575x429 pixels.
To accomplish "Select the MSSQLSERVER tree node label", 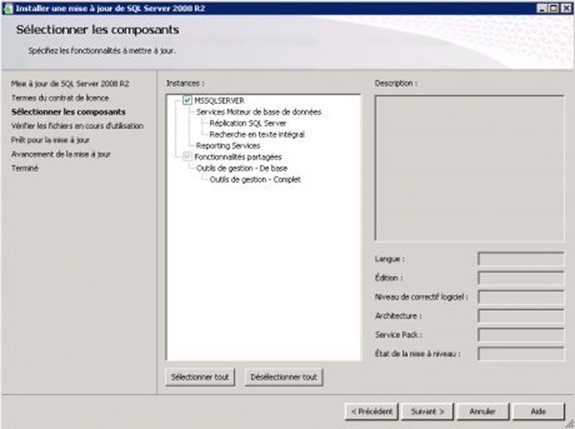I will tap(219, 100).
